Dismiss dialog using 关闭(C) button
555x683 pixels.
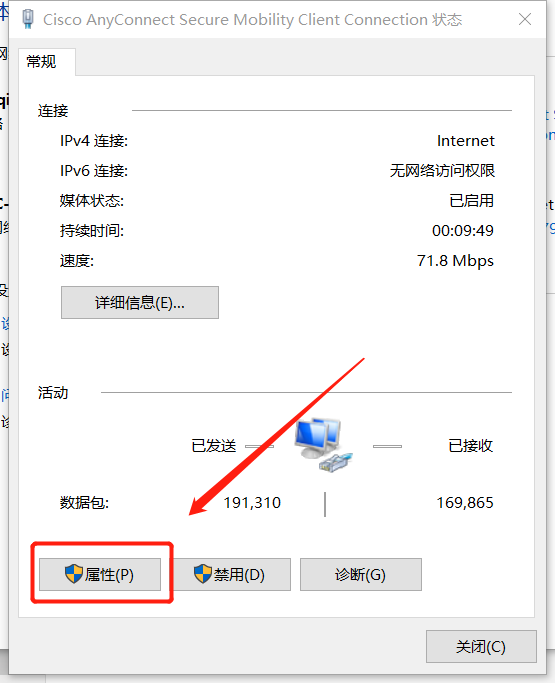tap(481, 646)
